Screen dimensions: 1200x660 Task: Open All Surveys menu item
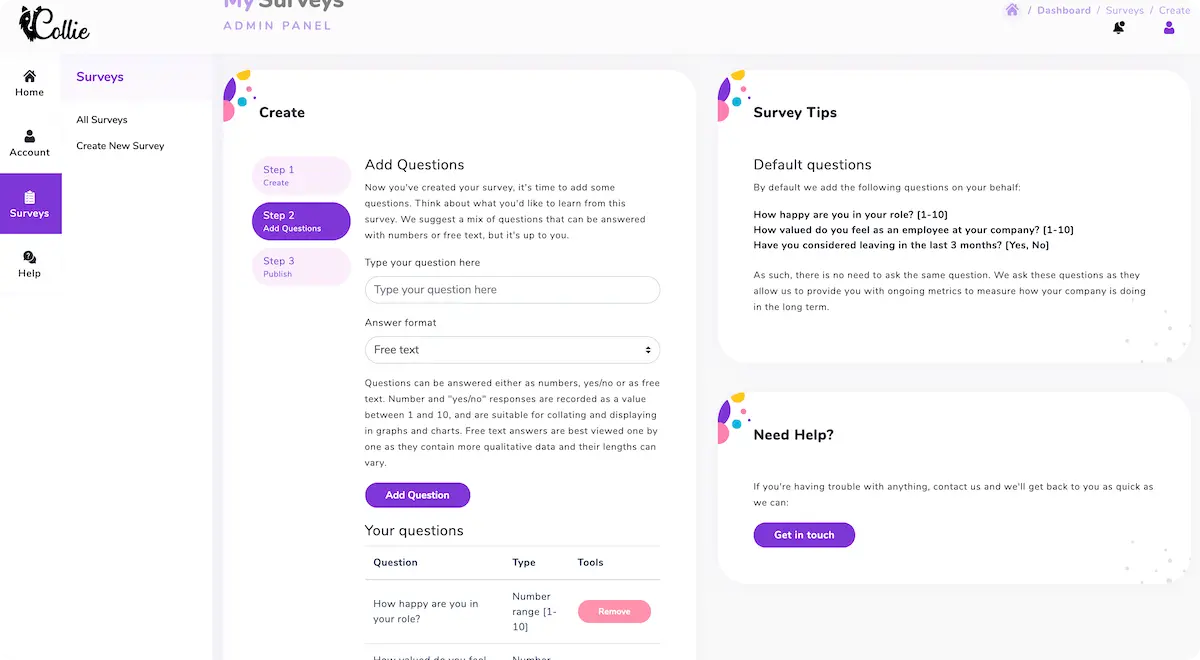pyautogui.click(x=102, y=120)
